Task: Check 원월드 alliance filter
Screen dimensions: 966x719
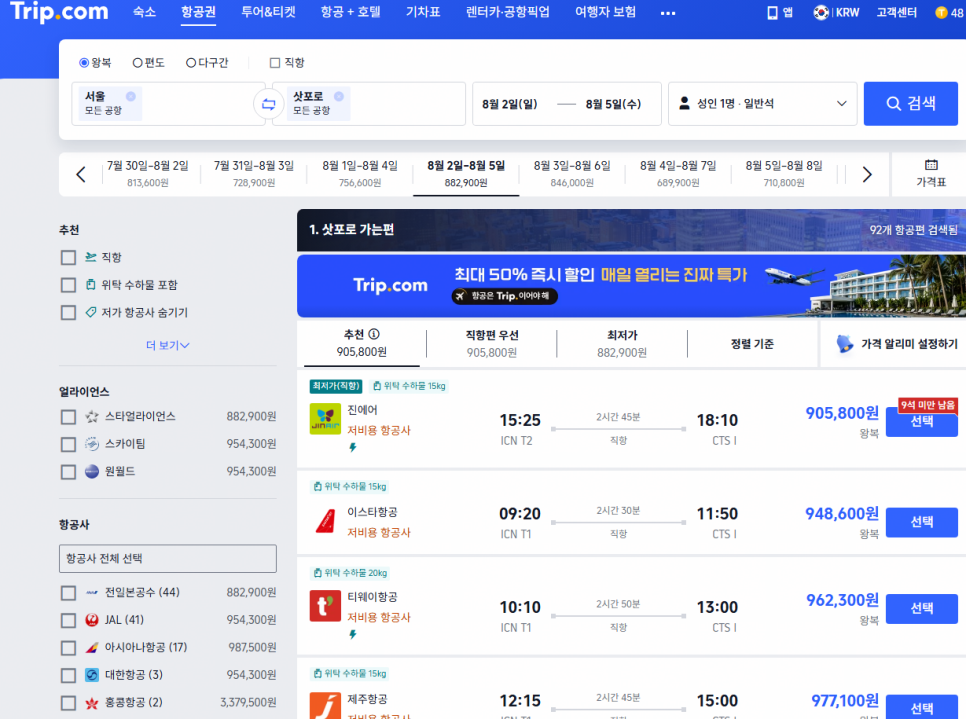Action: [68, 471]
